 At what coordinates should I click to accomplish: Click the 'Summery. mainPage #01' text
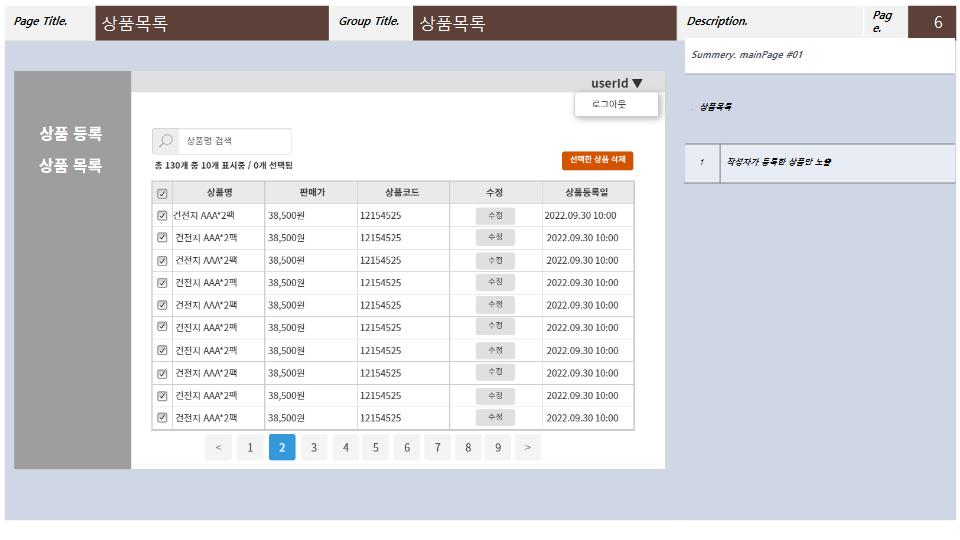click(747, 54)
